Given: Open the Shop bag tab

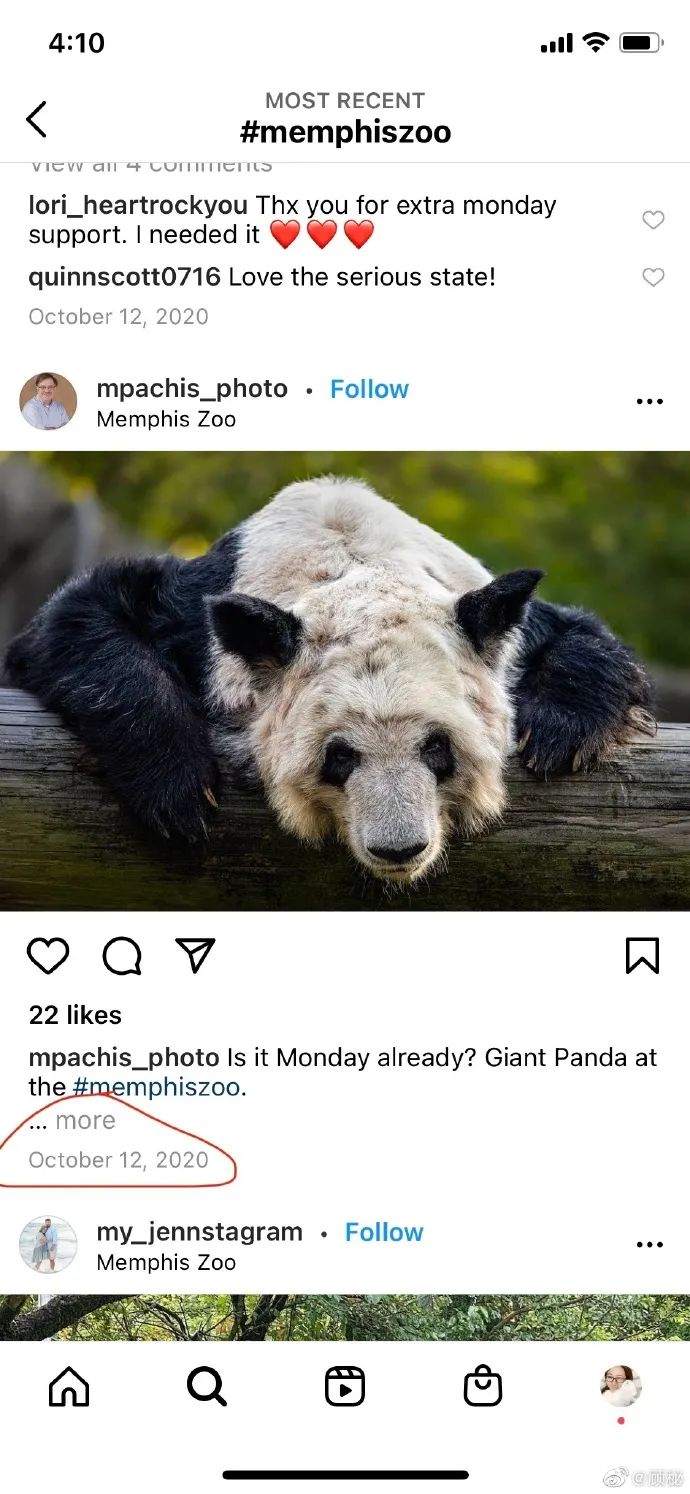Looking at the screenshot, I should [x=483, y=1387].
